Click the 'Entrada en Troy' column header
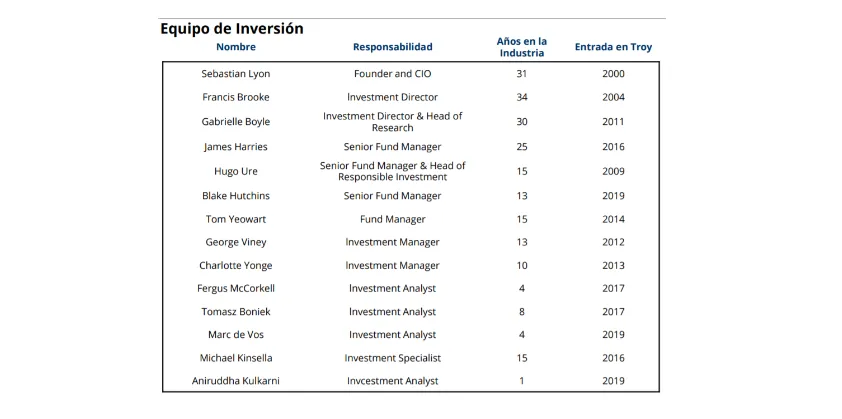The height and width of the screenshot is (419, 842). (x=613, y=47)
